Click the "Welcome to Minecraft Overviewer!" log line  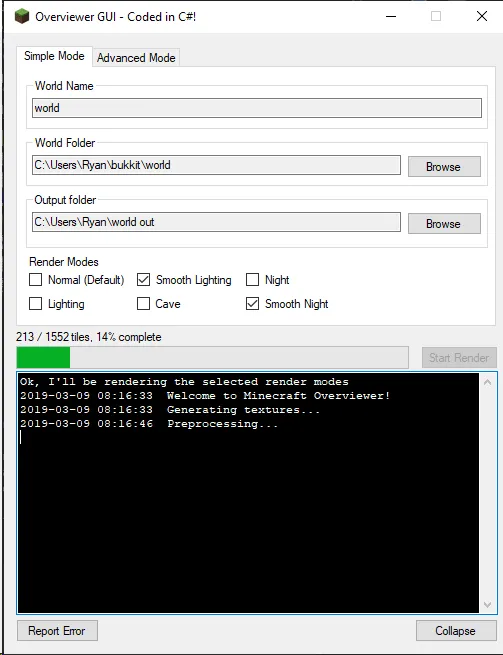pos(205,396)
